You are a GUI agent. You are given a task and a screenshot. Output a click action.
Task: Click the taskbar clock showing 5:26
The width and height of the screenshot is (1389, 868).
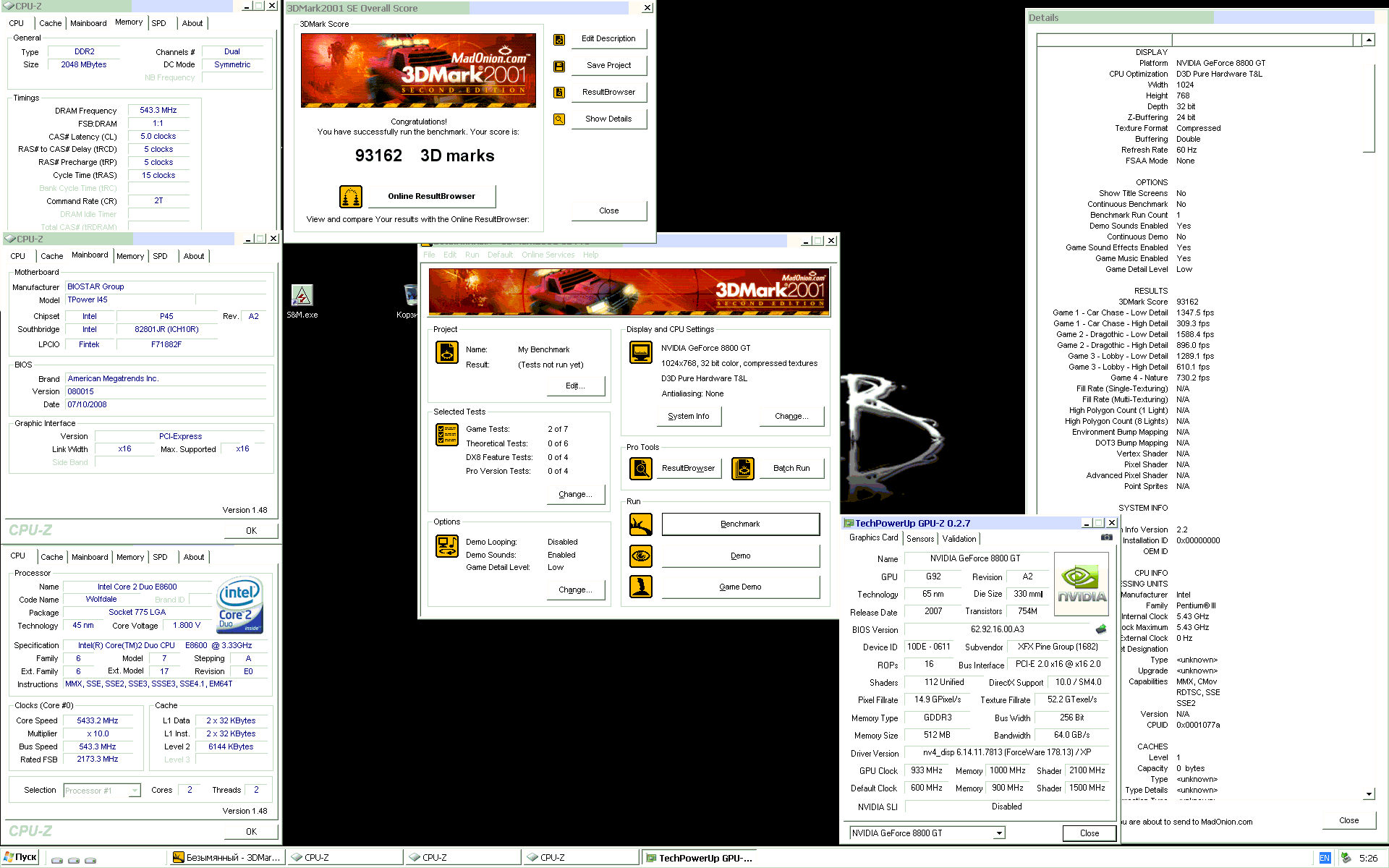point(1368,858)
